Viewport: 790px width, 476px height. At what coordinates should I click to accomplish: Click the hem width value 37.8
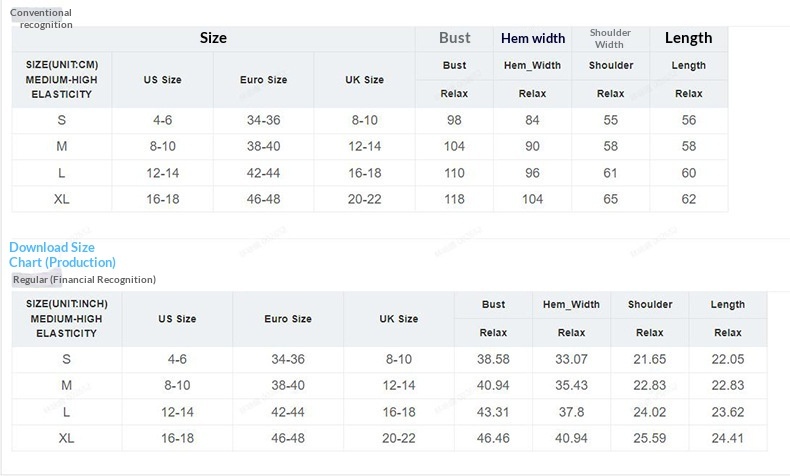(571, 411)
